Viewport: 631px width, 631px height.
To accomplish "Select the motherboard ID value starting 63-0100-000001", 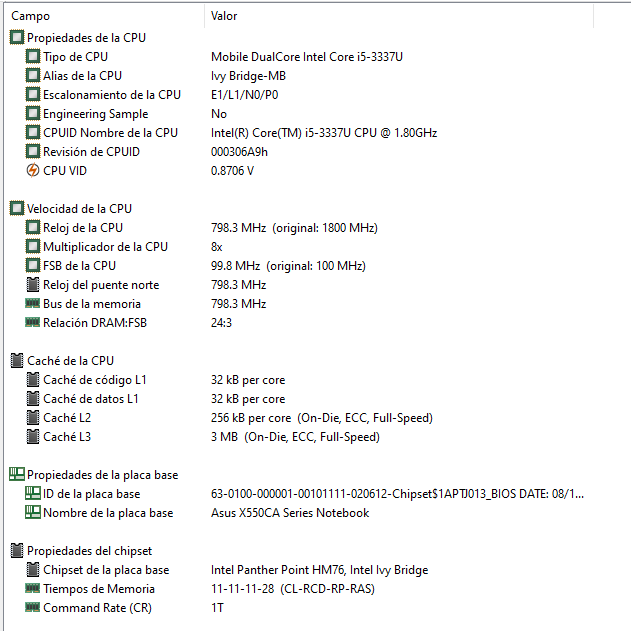I will pos(397,494).
